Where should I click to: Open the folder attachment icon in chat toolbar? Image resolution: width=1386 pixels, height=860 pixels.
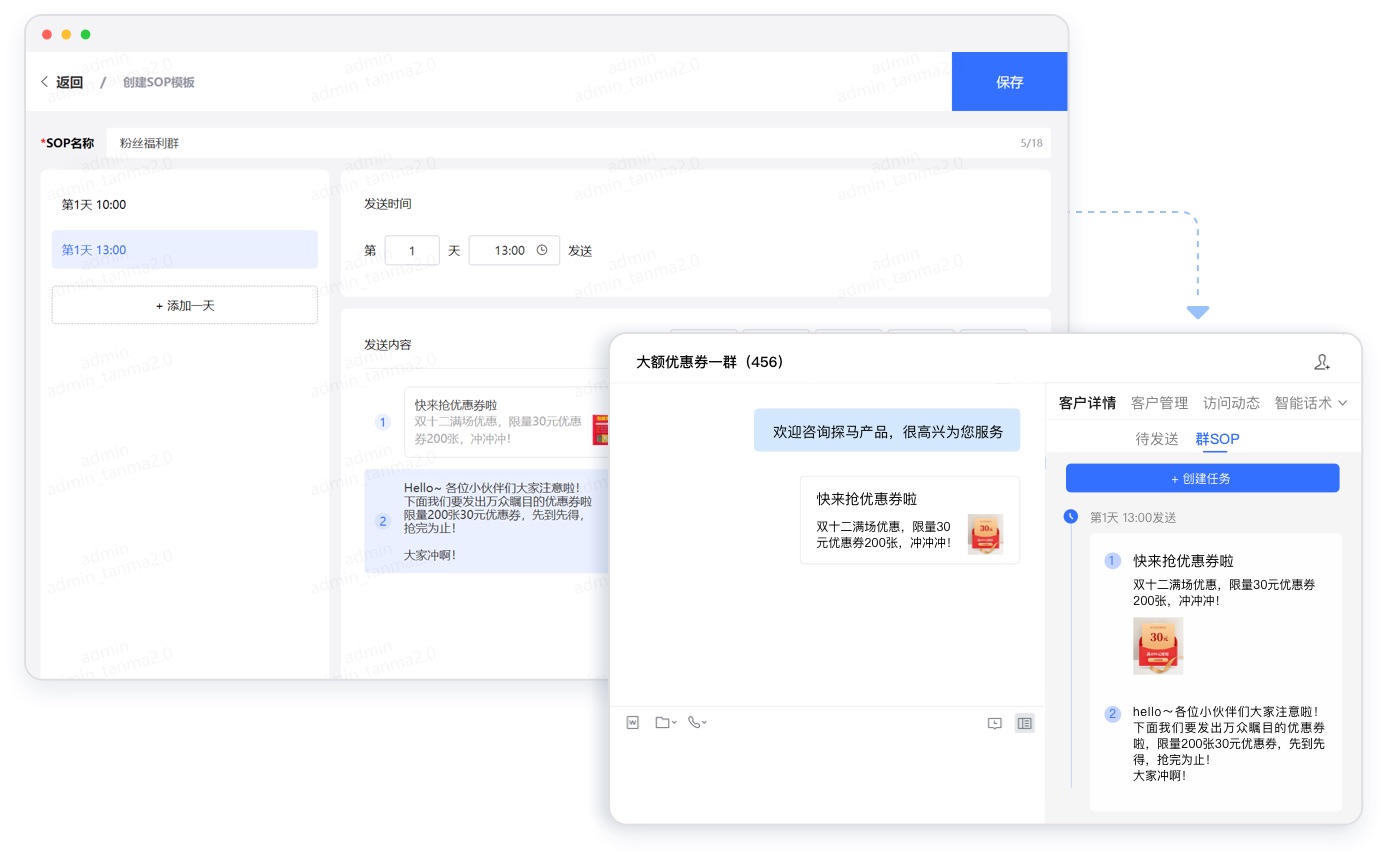tap(661, 722)
